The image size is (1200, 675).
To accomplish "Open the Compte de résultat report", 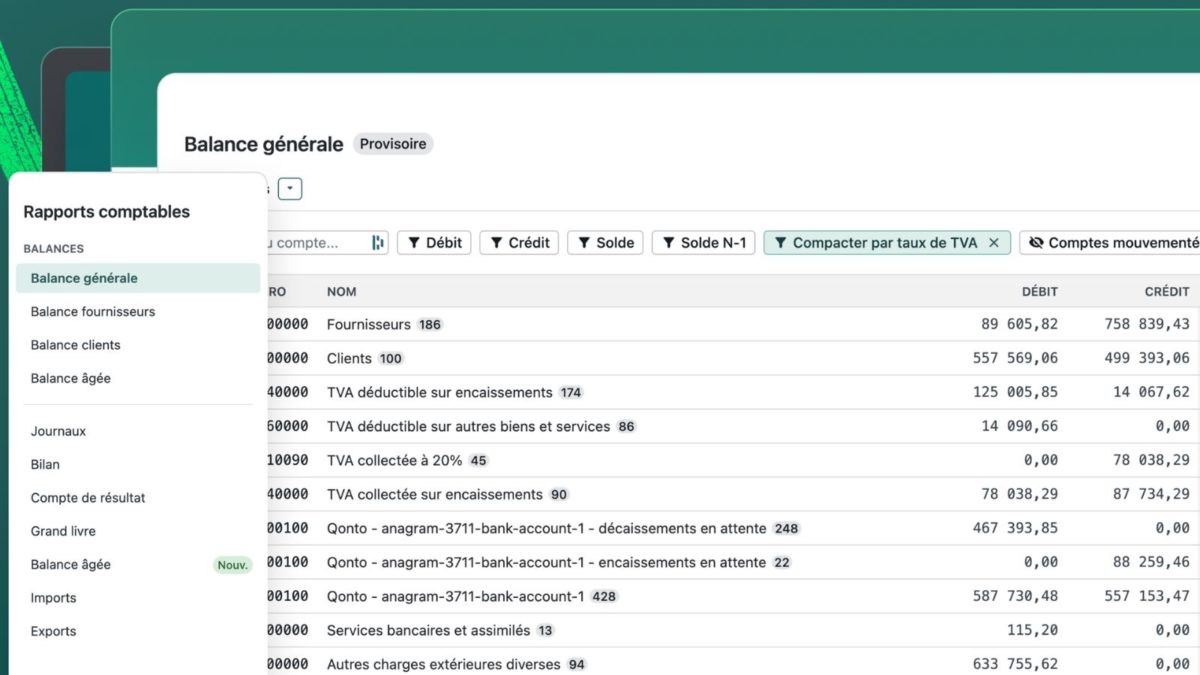I will click(x=88, y=498).
